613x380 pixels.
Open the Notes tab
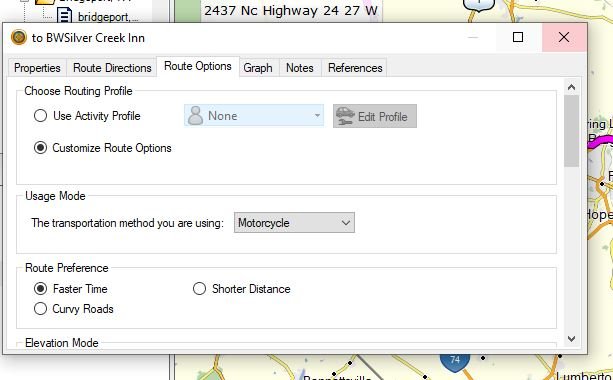(299, 68)
